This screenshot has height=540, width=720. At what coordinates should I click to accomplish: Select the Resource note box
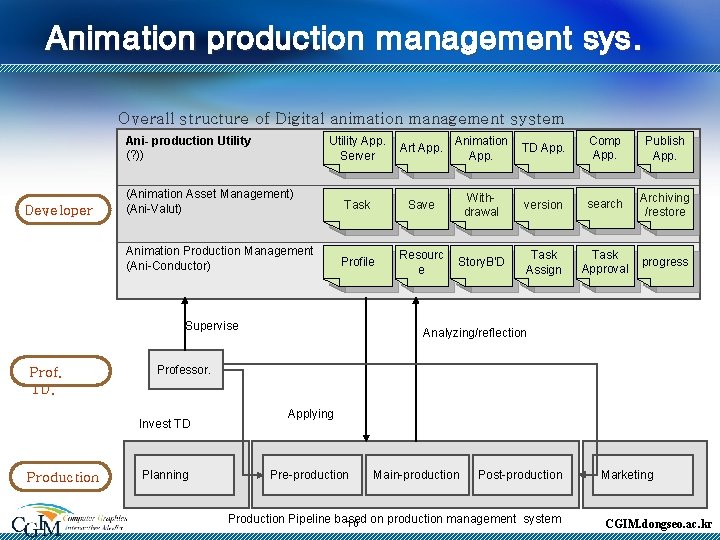[422, 266]
